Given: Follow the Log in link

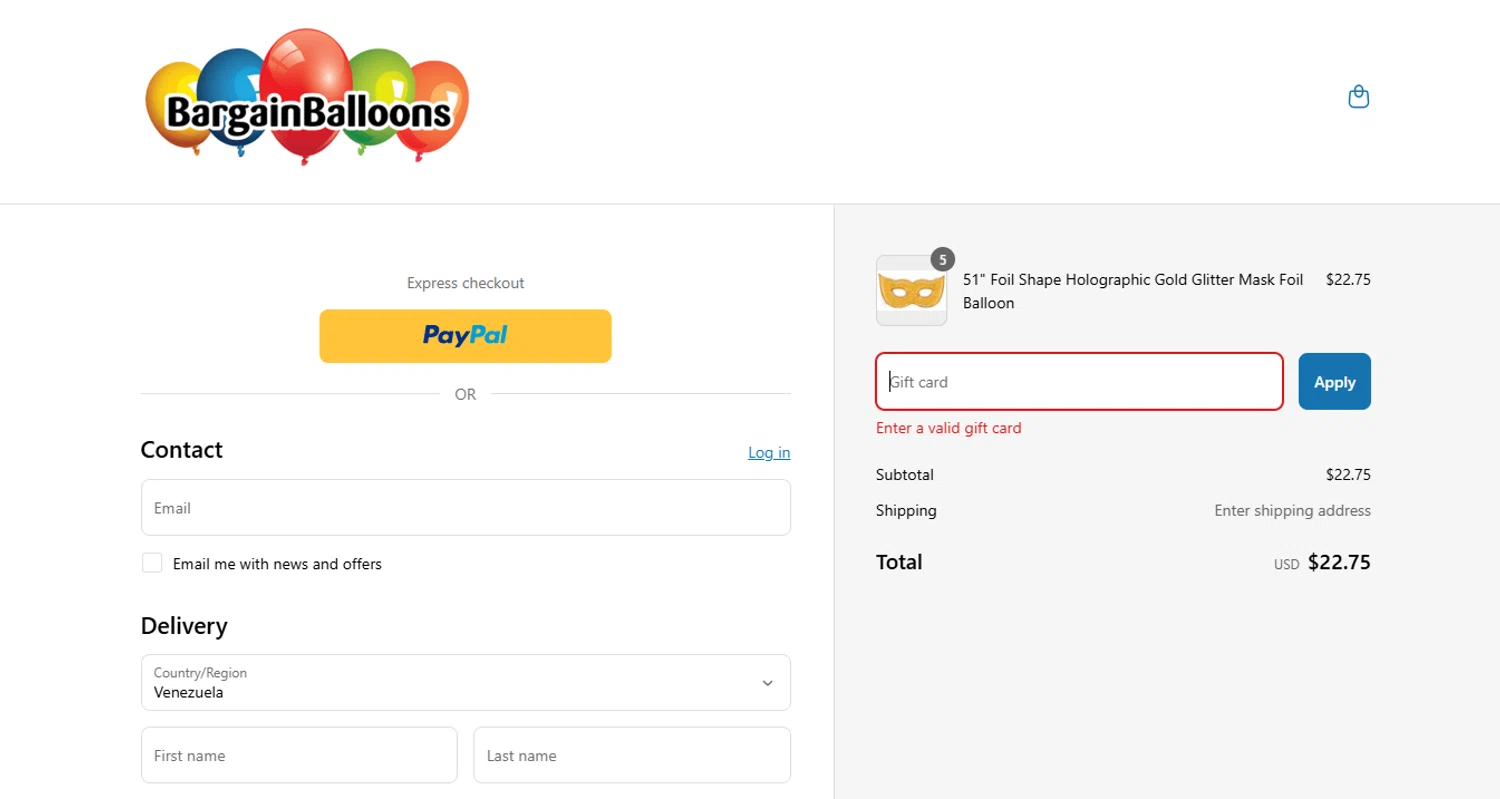Looking at the screenshot, I should (x=769, y=453).
